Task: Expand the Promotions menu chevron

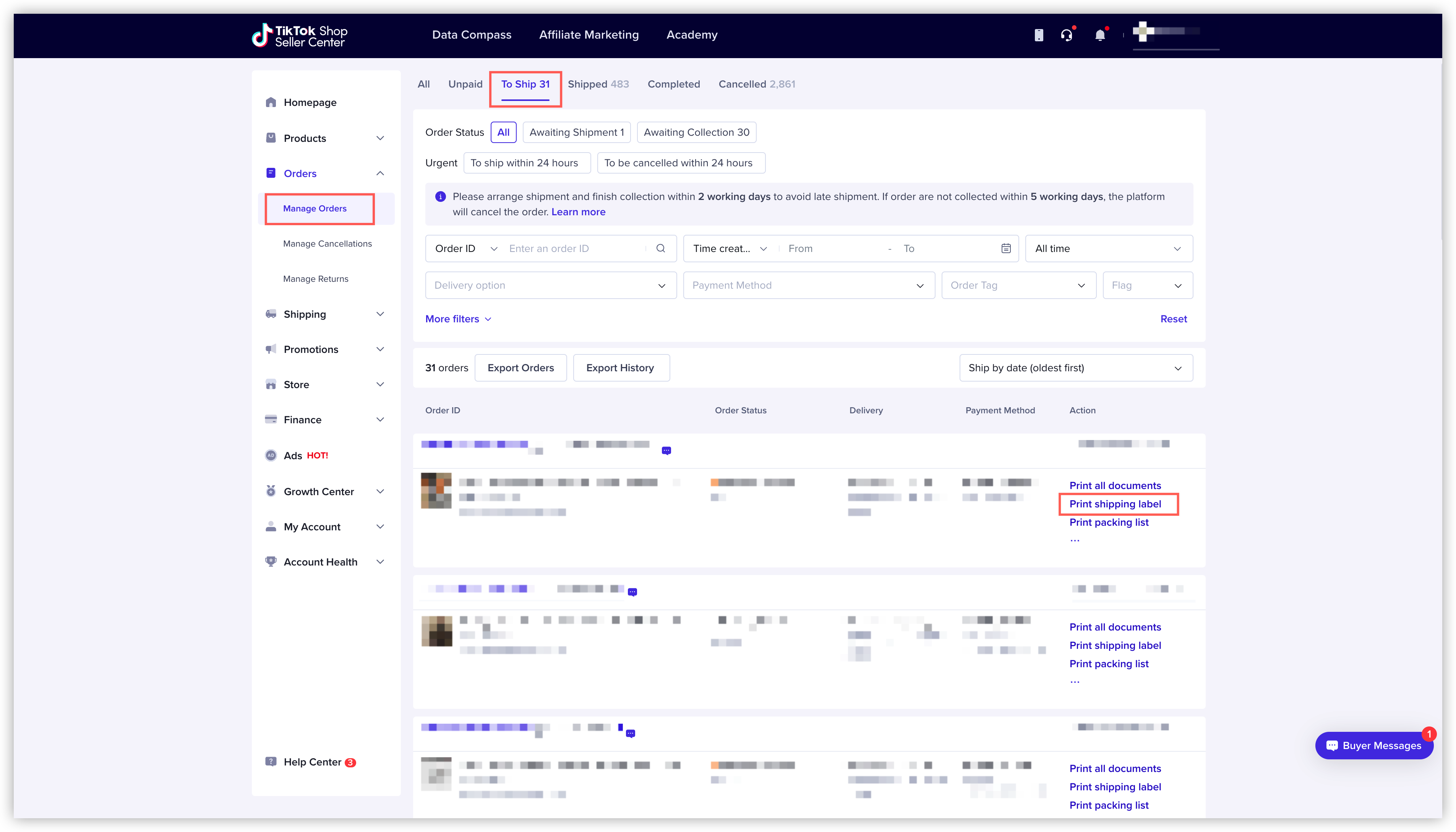Action: click(380, 349)
